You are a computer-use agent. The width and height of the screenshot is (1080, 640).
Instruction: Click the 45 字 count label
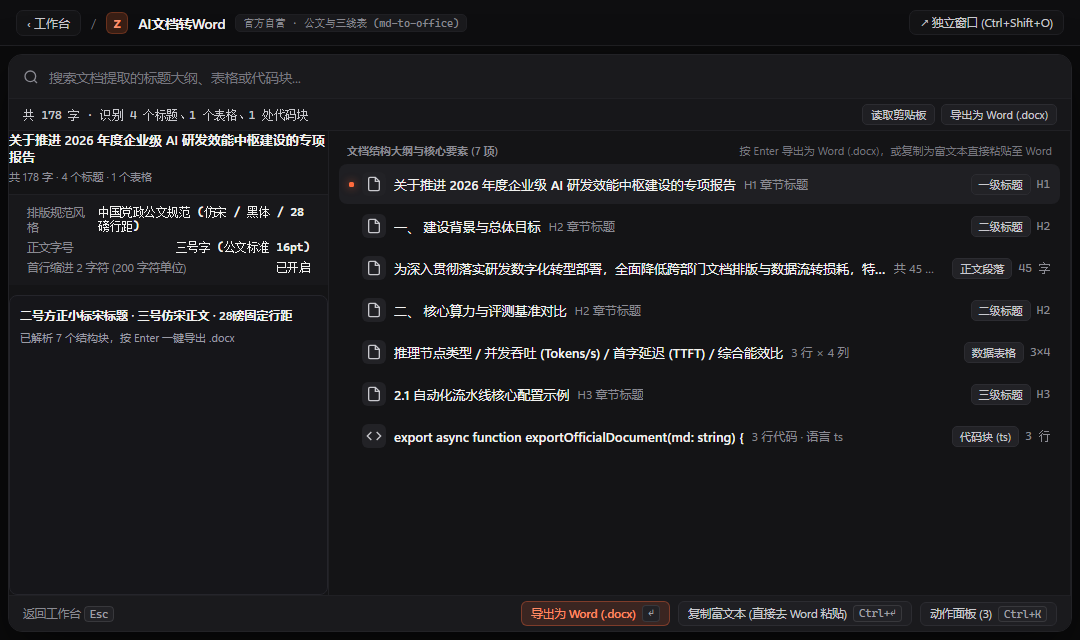pos(1034,268)
